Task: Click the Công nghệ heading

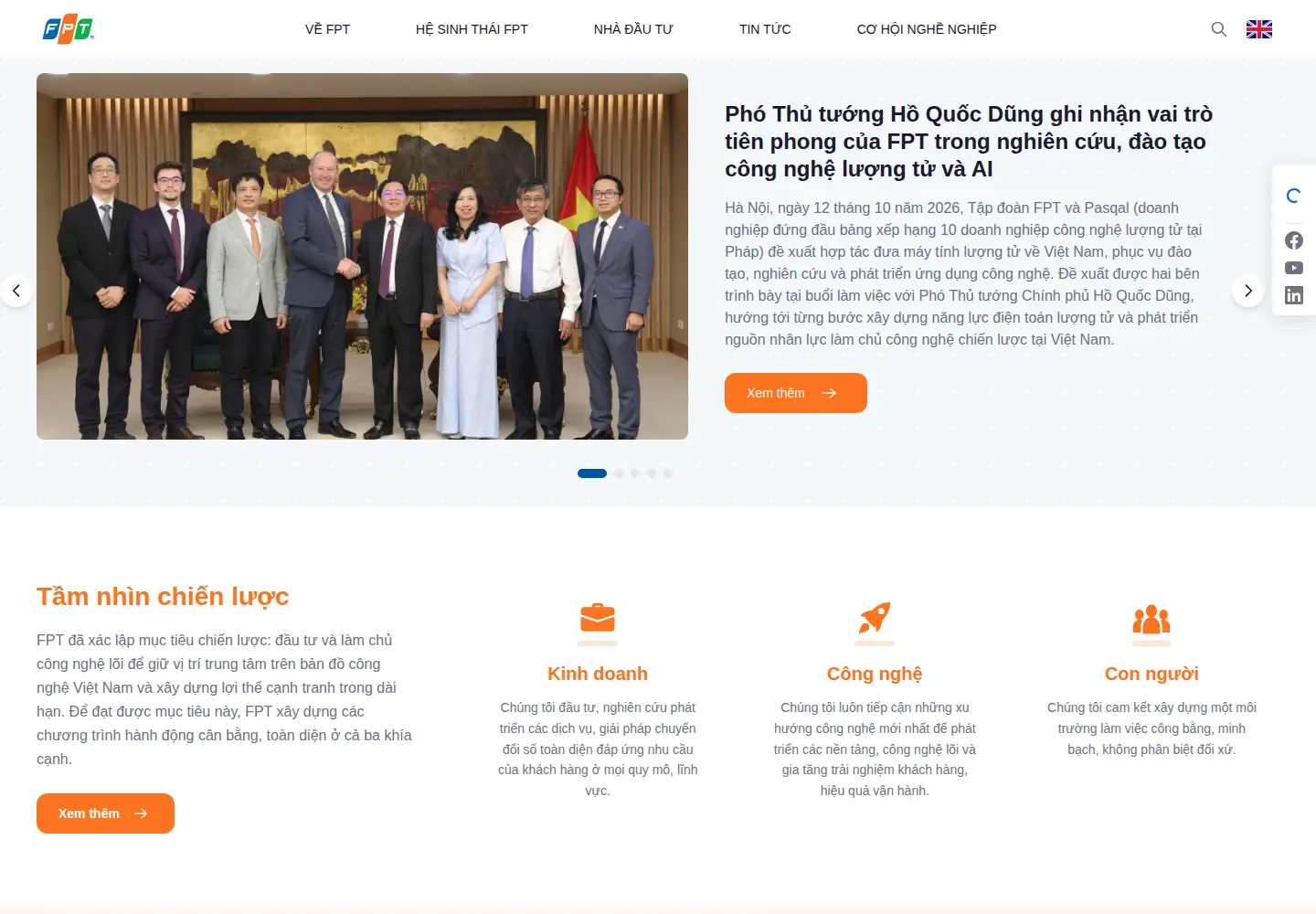Action: point(875,674)
